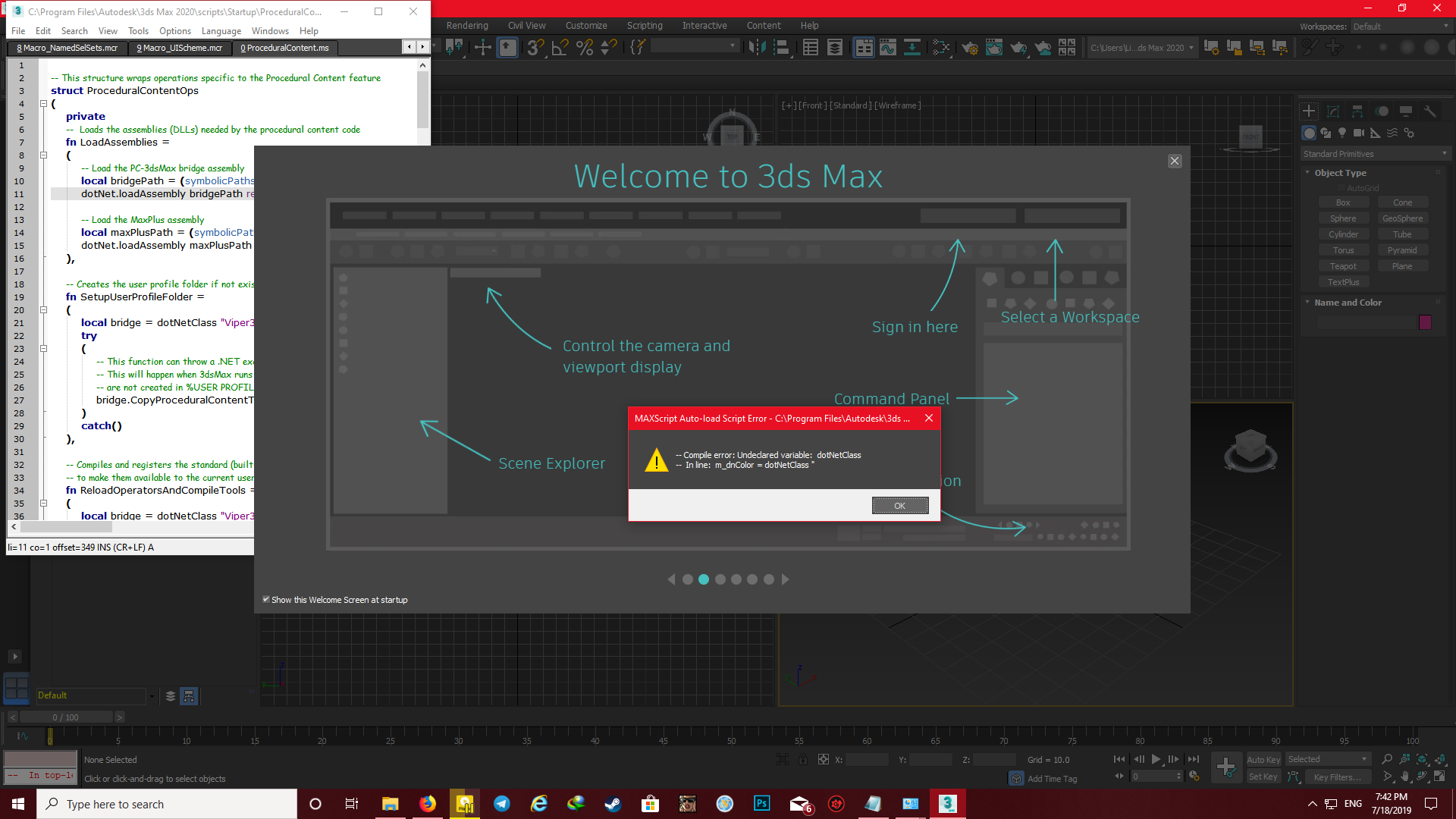Toggle the Ribbon display button
This screenshot has height=819, width=1456.
[x=864, y=48]
